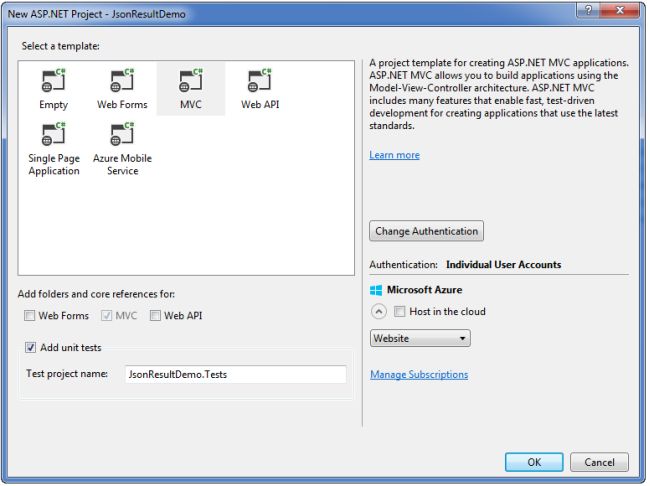The width and height of the screenshot is (650, 486).
Task: Select the Empty template icon
Action: (x=53, y=80)
